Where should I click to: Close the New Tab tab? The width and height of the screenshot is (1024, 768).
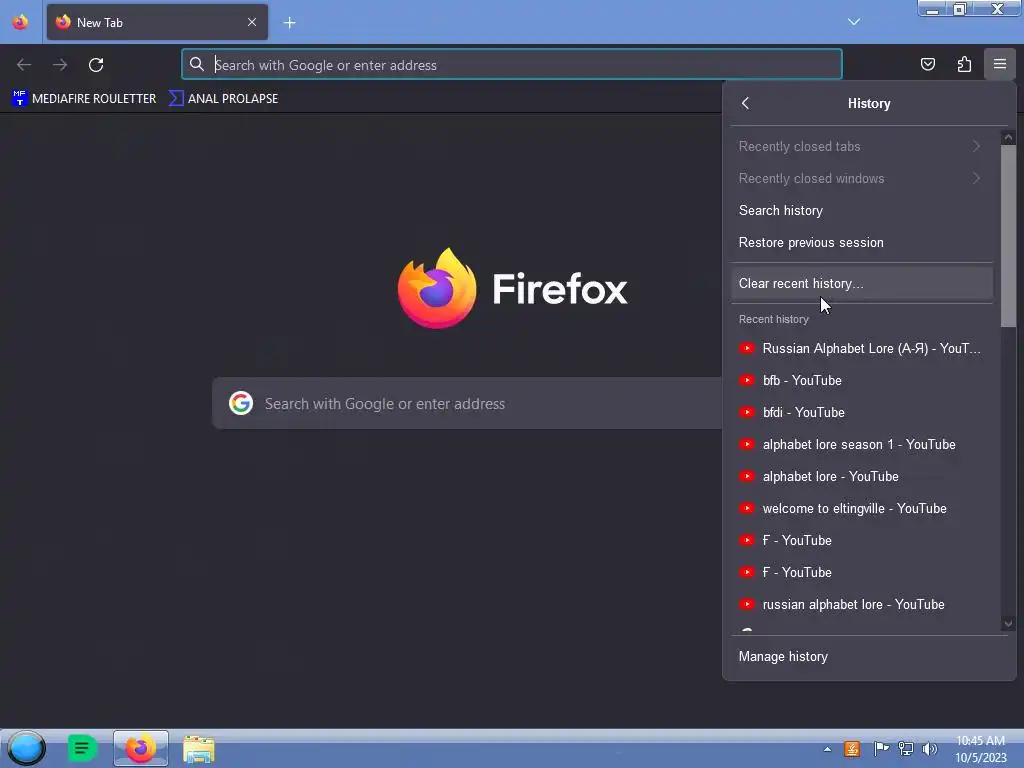(x=251, y=22)
